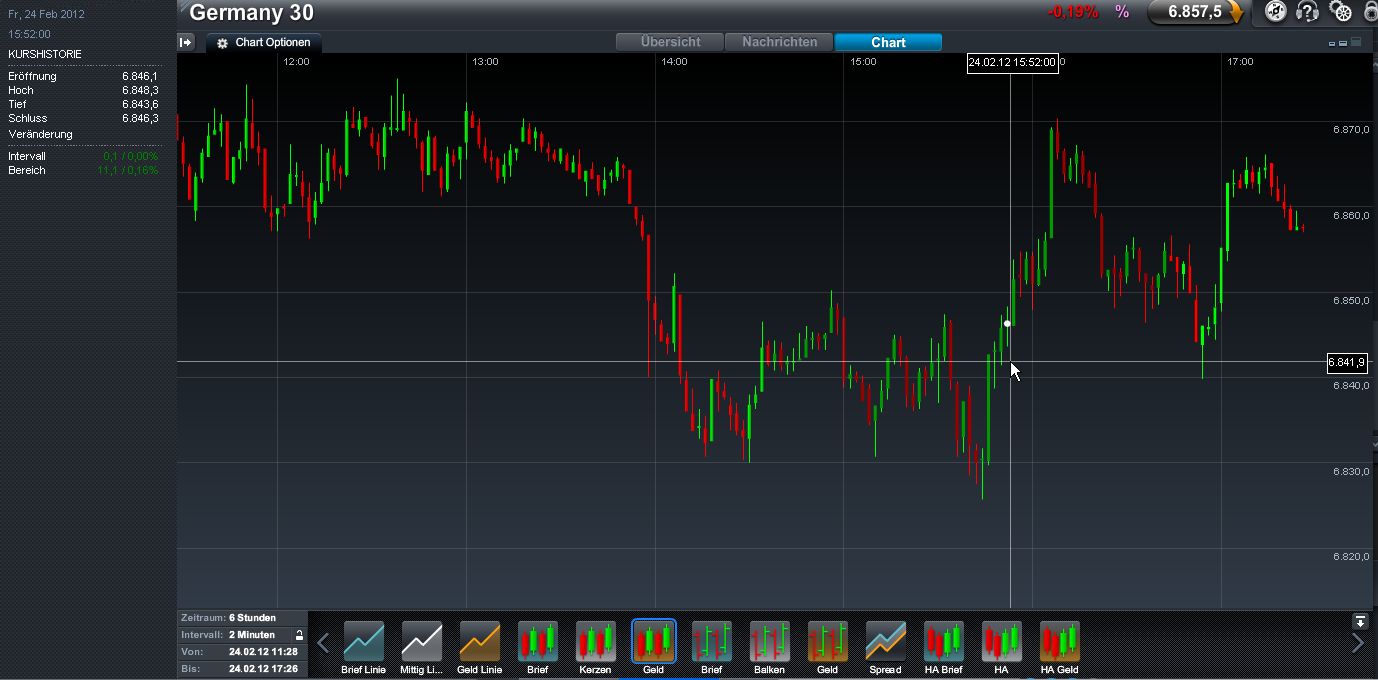
Task: Choose the HA Brief chart type
Action: [x=943, y=642]
